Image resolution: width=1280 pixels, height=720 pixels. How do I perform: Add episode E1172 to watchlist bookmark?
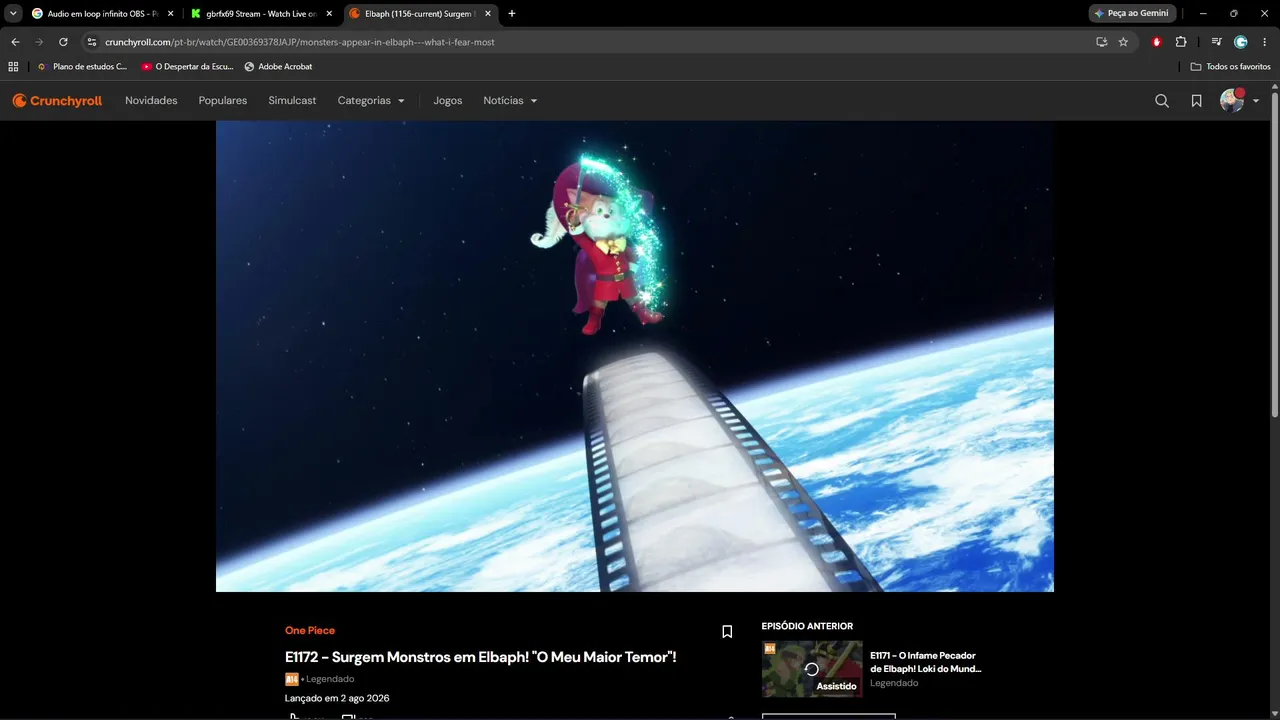tap(727, 632)
